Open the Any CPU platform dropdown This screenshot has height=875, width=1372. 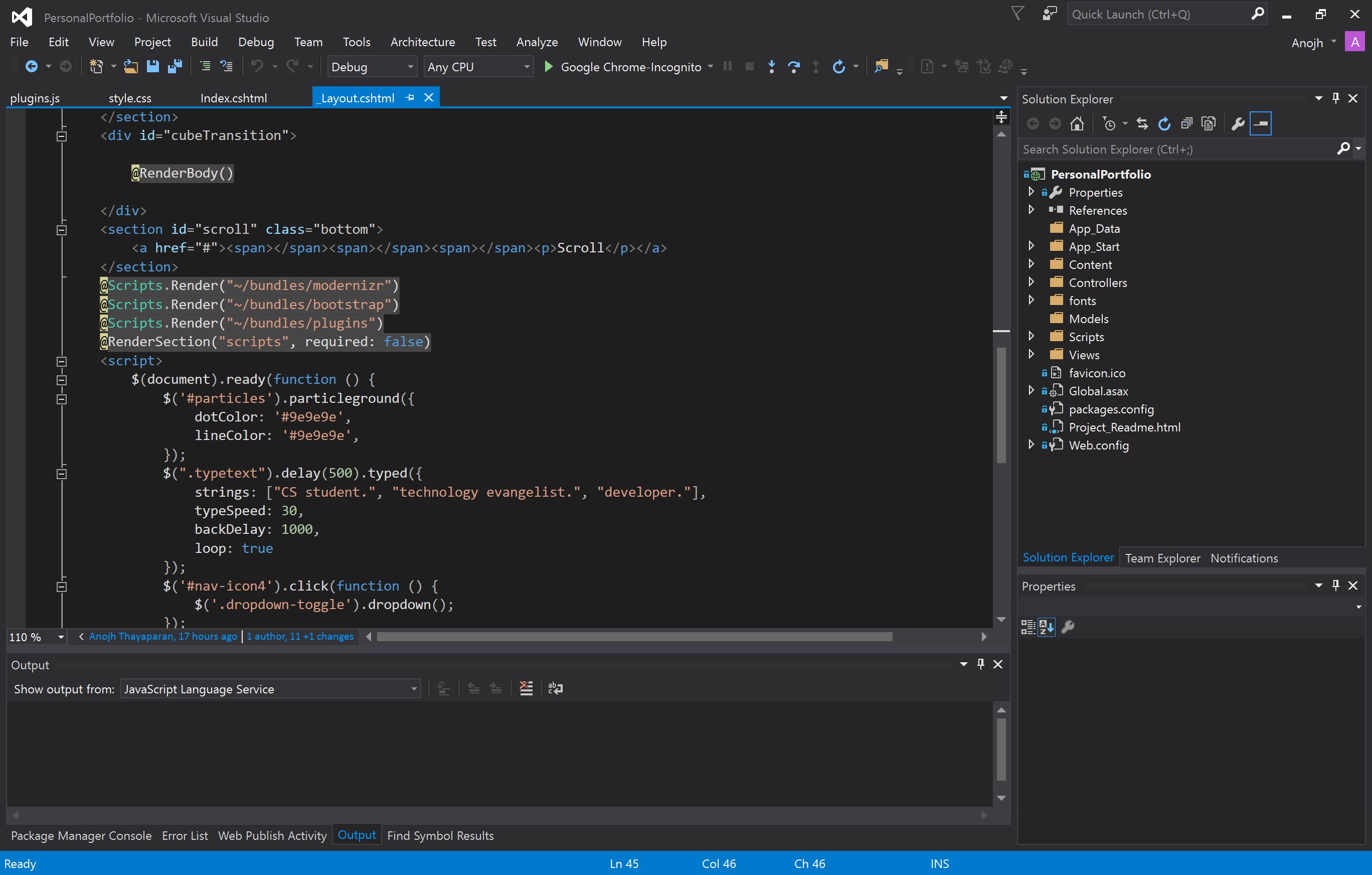point(527,67)
